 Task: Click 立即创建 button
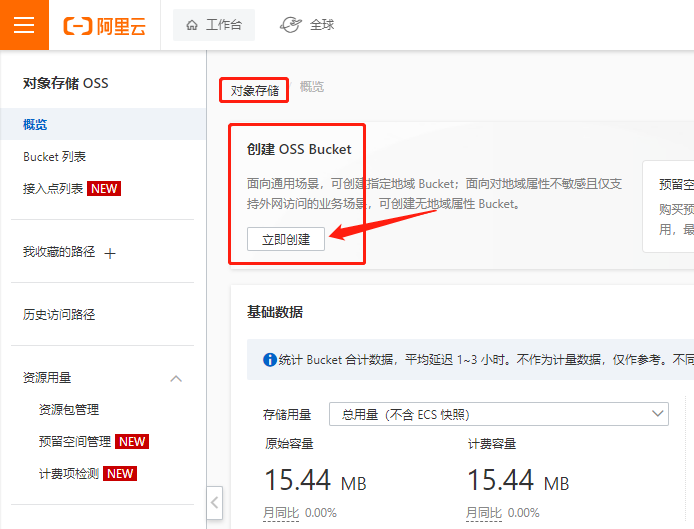286,239
